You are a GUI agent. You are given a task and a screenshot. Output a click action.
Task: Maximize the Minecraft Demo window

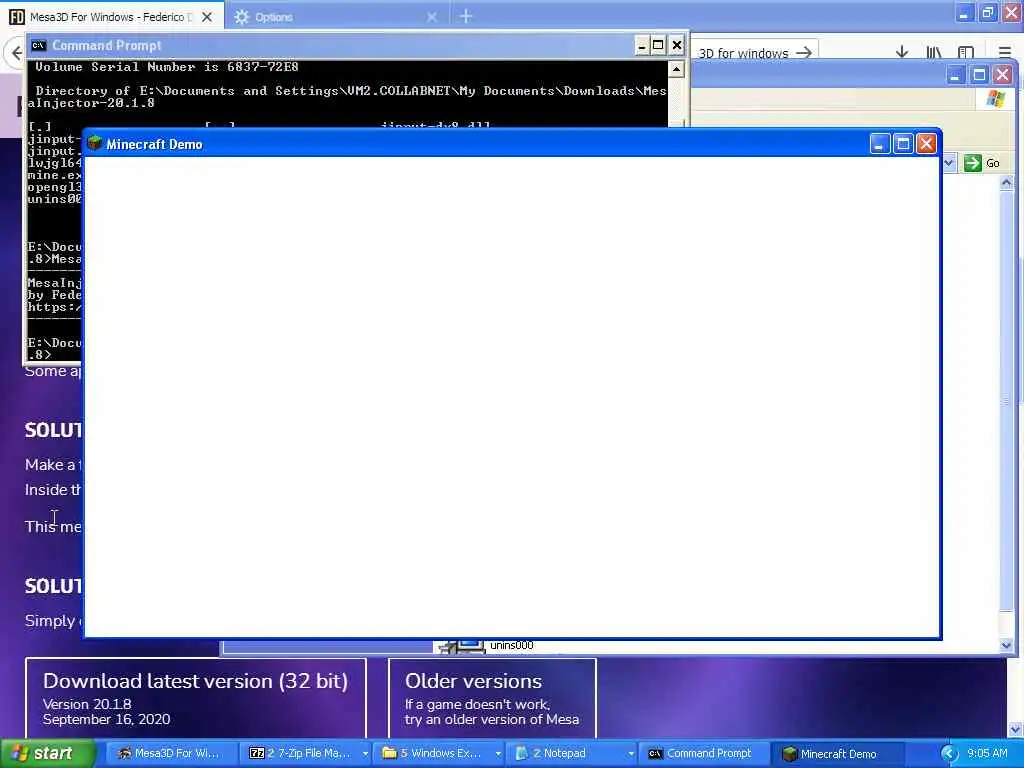point(903,144)
